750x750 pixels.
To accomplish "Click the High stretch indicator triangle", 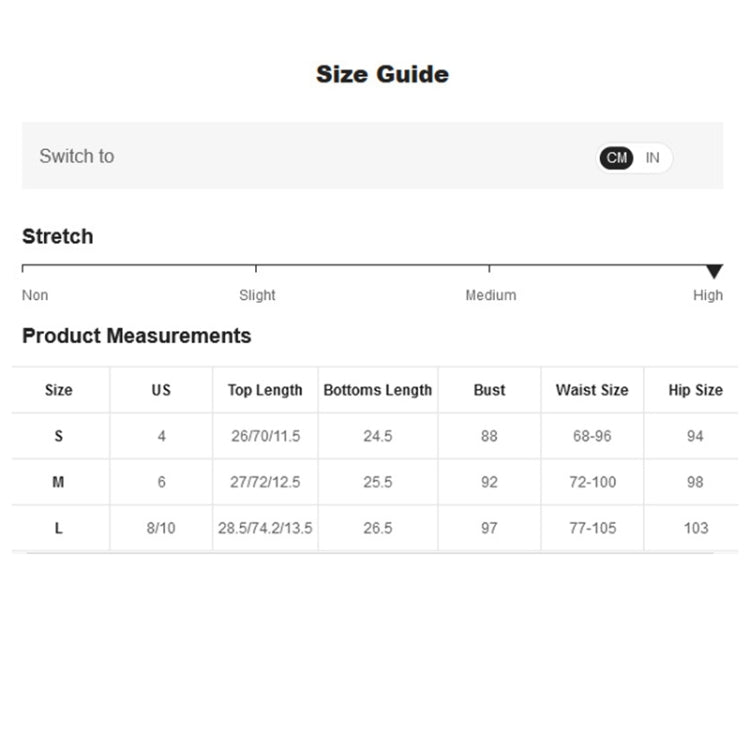I will pyautogui.click(x=714, y=271).
